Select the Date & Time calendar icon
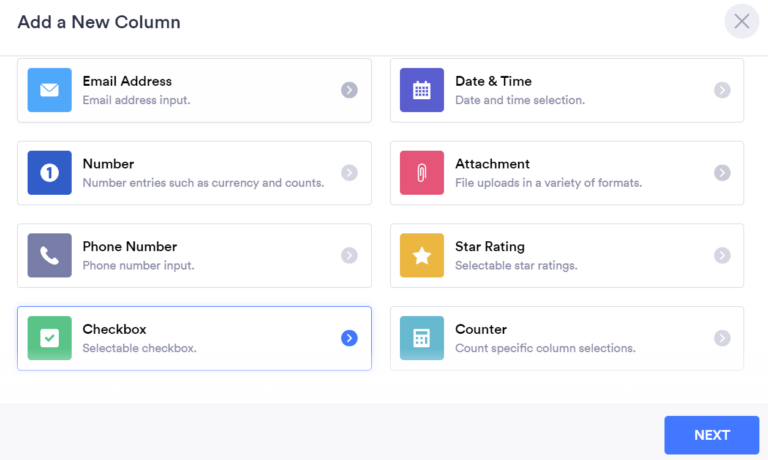Screen dimensions: 768x460 [422, 90]
